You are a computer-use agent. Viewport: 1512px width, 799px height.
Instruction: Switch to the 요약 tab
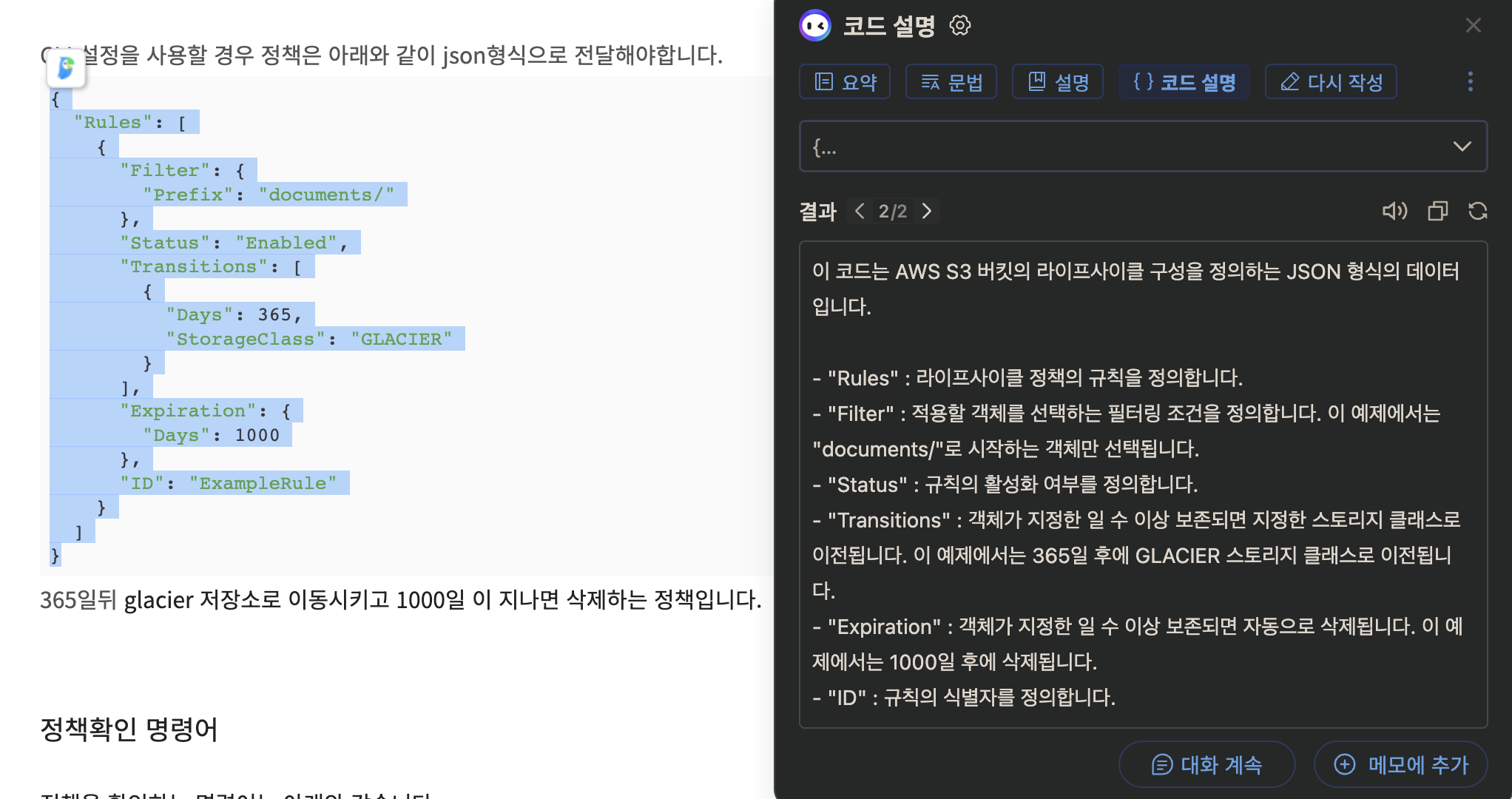pos(845,81)
